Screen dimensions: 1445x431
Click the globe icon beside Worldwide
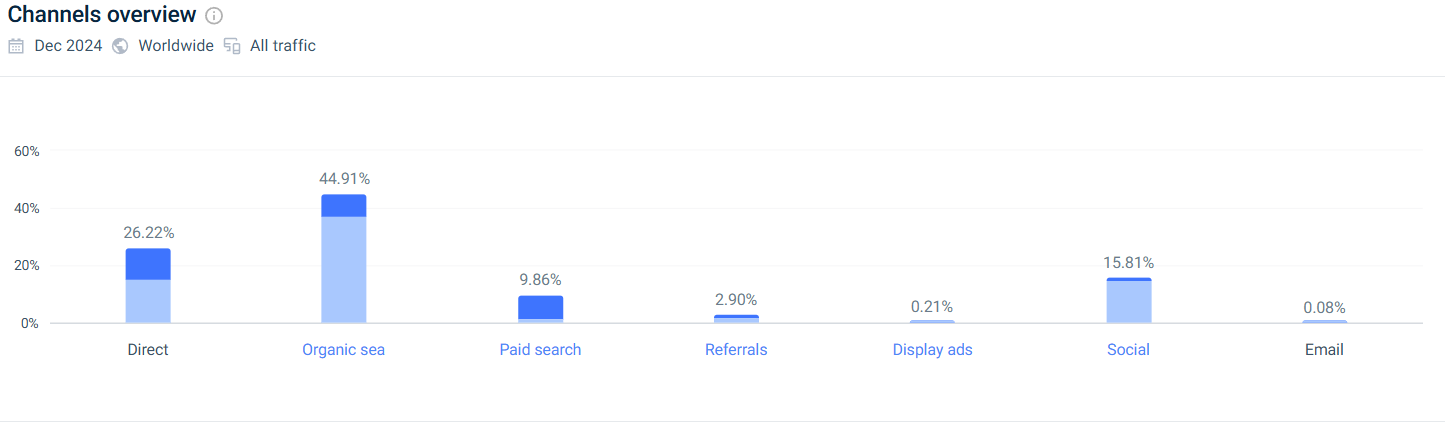point(120,46)
